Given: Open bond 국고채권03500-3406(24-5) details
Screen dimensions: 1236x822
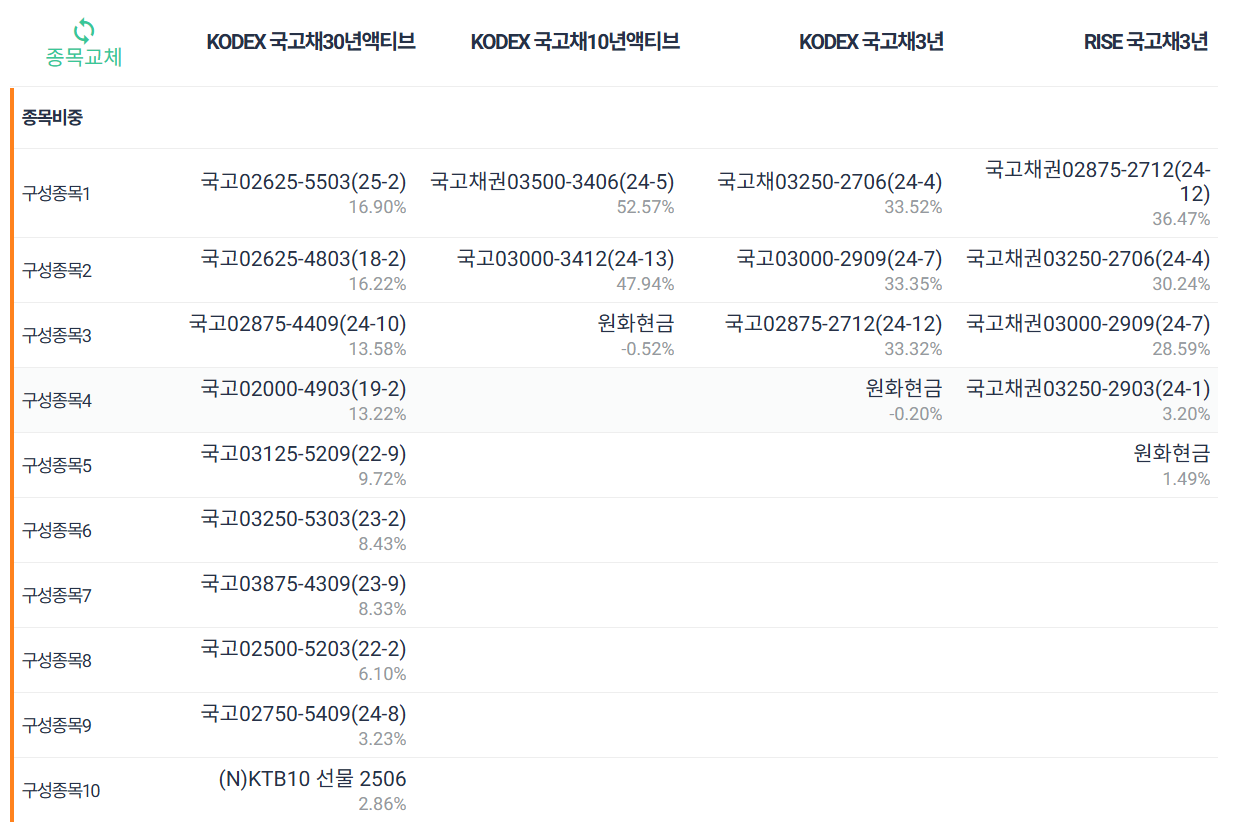Looking at the screenshot, I should (x=551, y=182).
